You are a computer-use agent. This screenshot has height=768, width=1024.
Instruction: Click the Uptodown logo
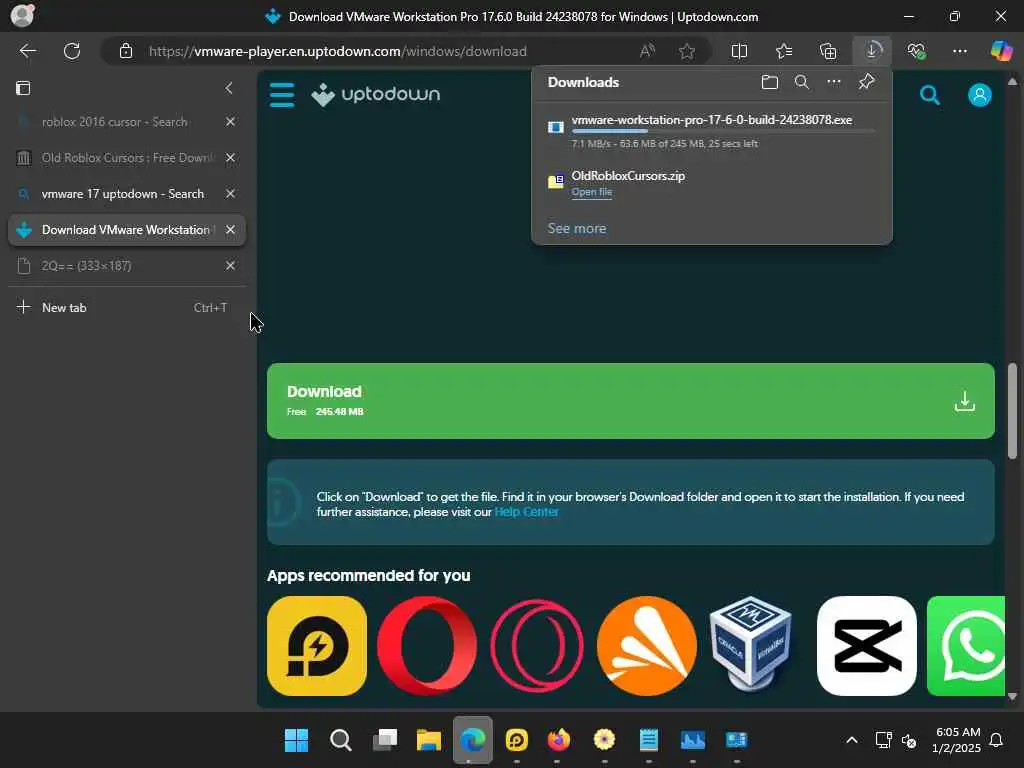click(x=376, y=95)
